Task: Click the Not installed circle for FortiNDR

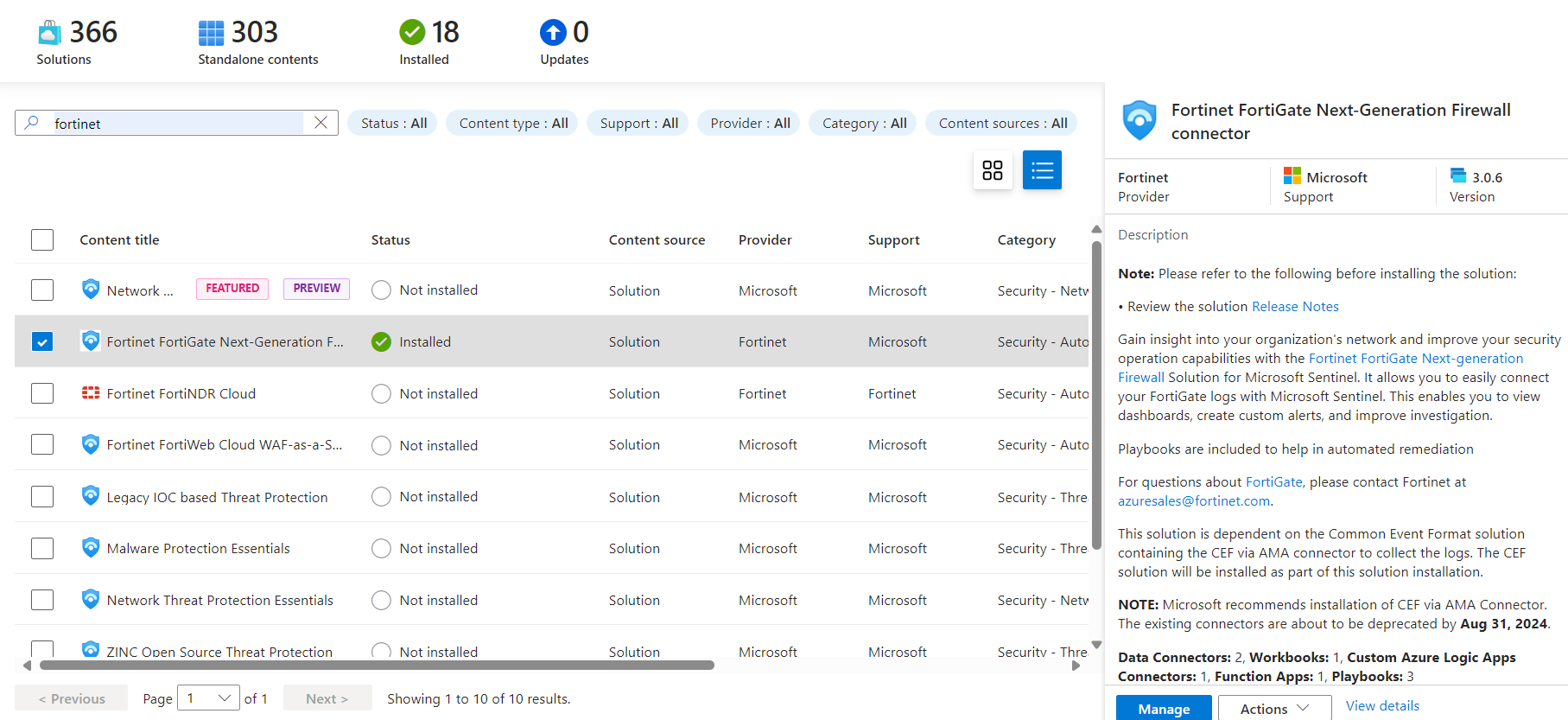Action: click(381, 393)
